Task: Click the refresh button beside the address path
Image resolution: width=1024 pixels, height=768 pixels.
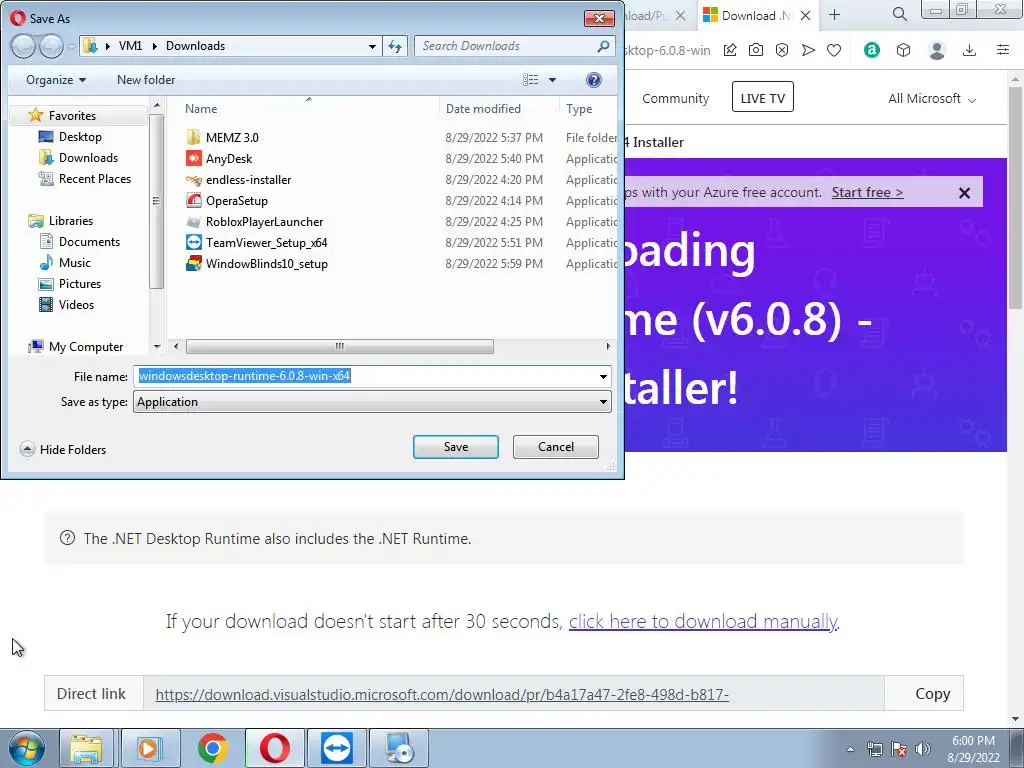Action: click(395, 46)
